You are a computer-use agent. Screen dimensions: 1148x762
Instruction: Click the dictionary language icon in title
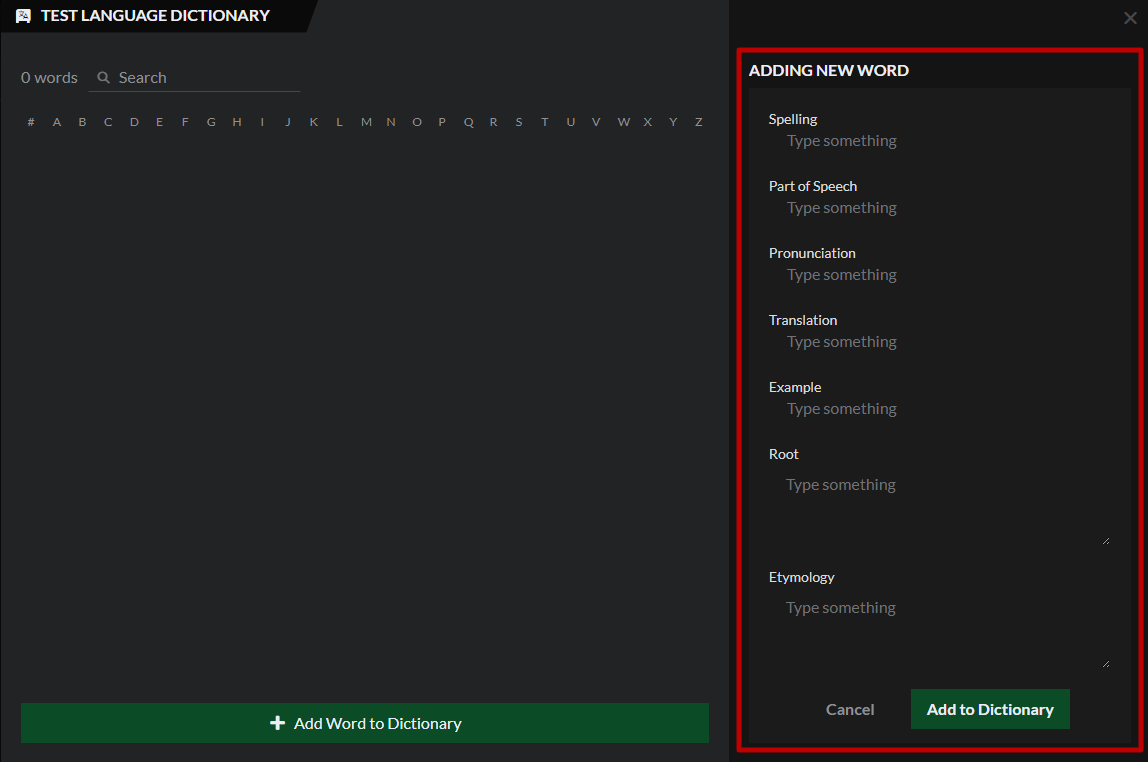23,16
